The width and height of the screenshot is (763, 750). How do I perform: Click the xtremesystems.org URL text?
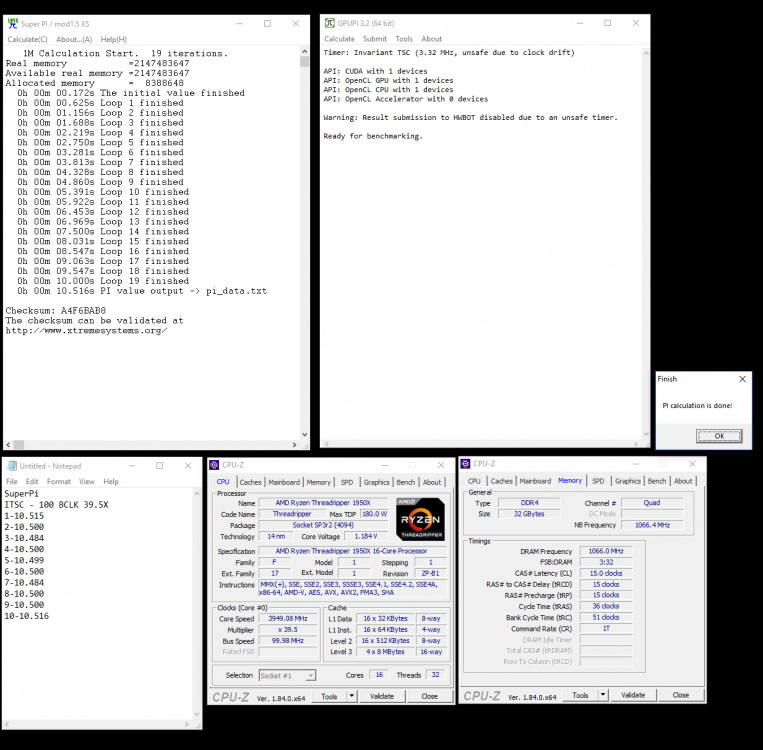tap(86, 330)
